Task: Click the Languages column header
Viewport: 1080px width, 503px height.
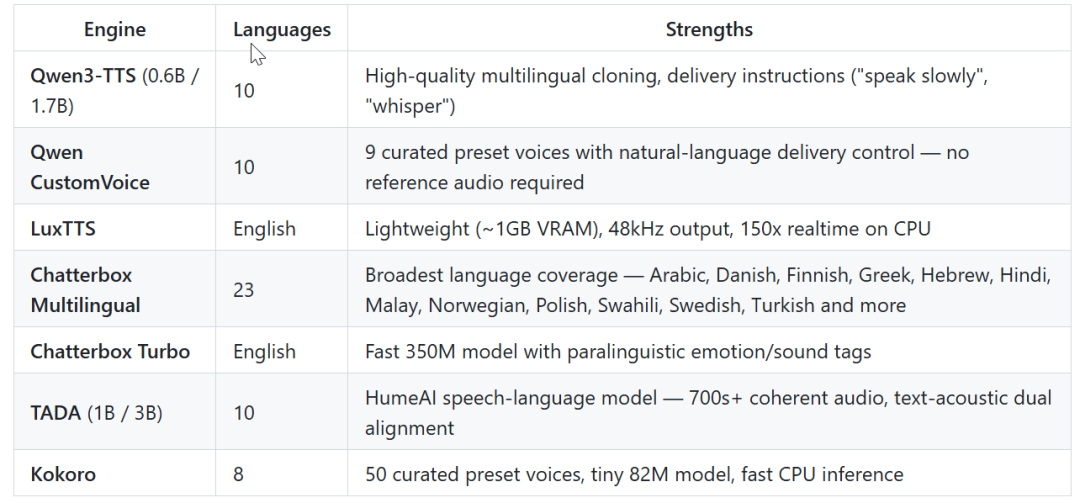Action: tap(281, 29)
